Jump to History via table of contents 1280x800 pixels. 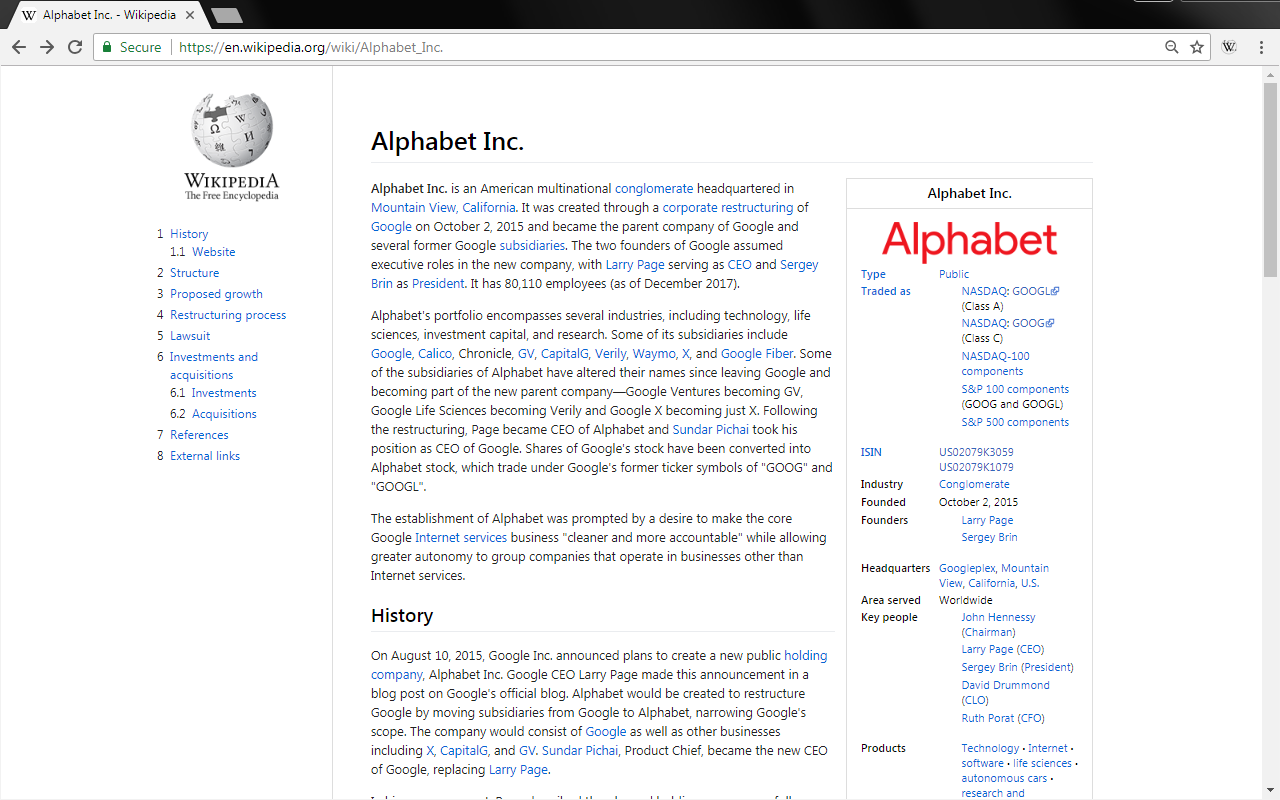[x=188, y=233]
